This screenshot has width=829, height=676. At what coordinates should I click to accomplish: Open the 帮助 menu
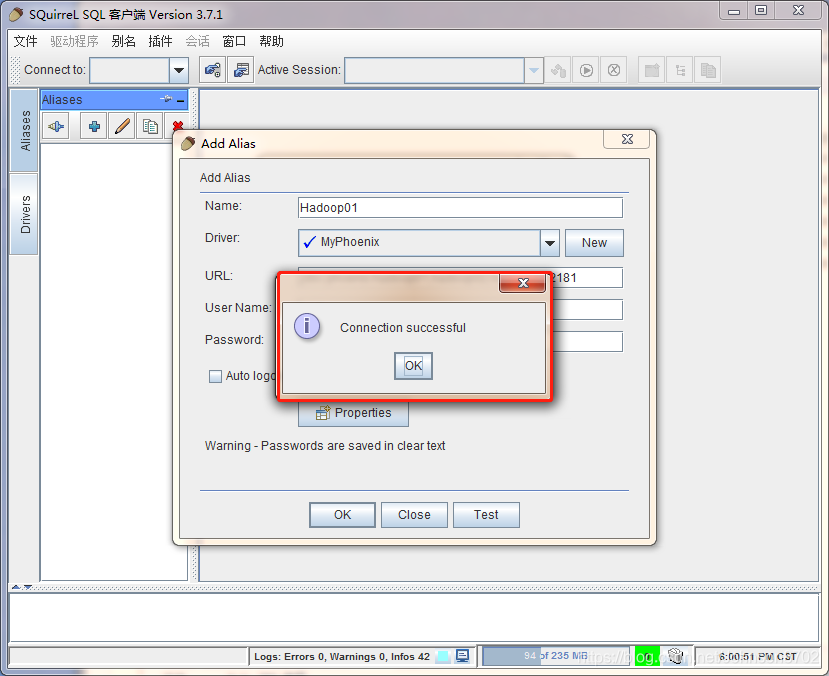(271, 41)
